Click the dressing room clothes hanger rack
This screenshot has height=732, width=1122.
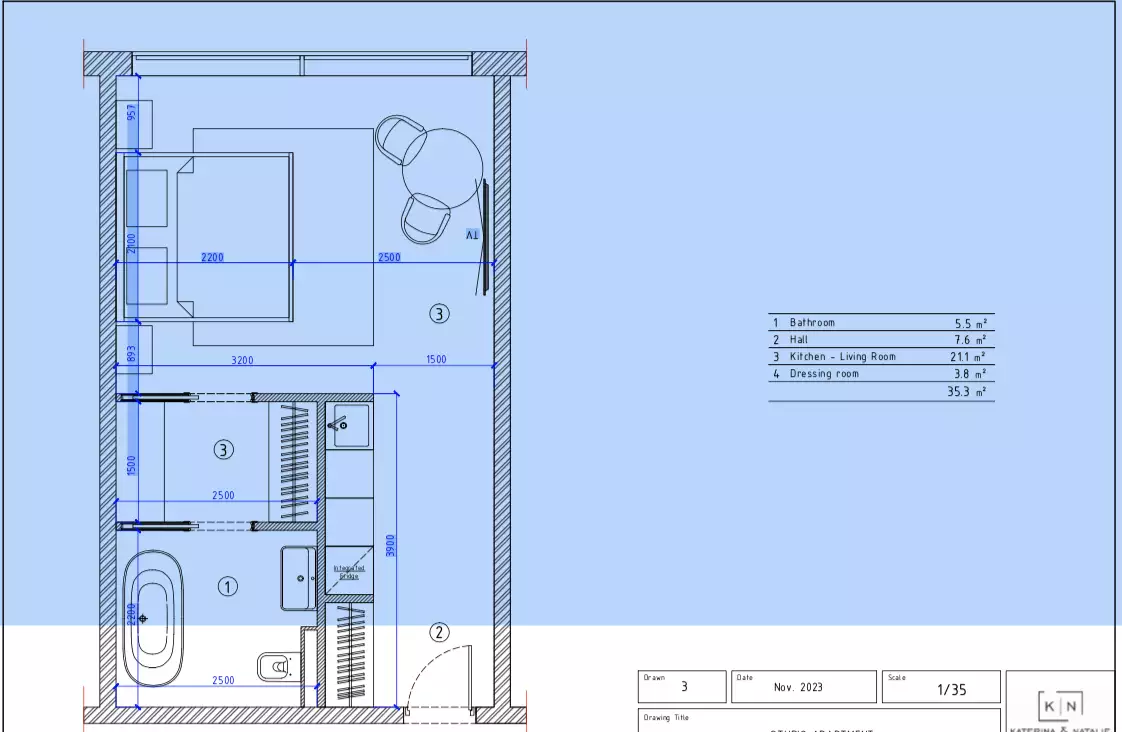coord(293,462)
